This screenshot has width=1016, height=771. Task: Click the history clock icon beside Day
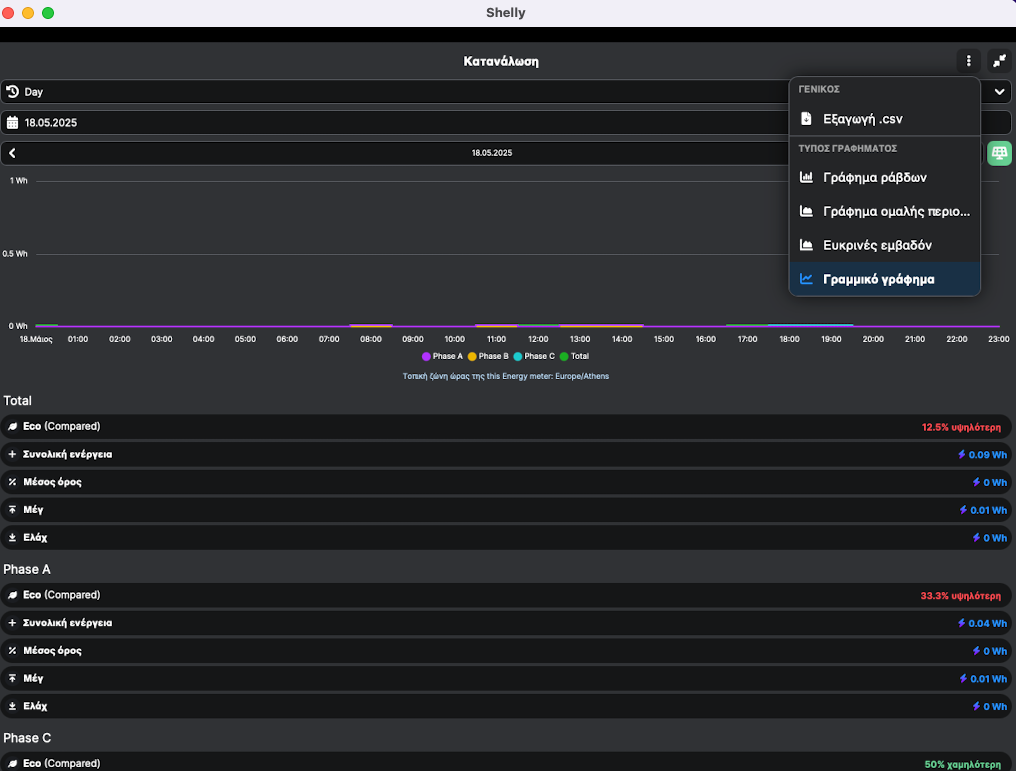tap(12, 92)
